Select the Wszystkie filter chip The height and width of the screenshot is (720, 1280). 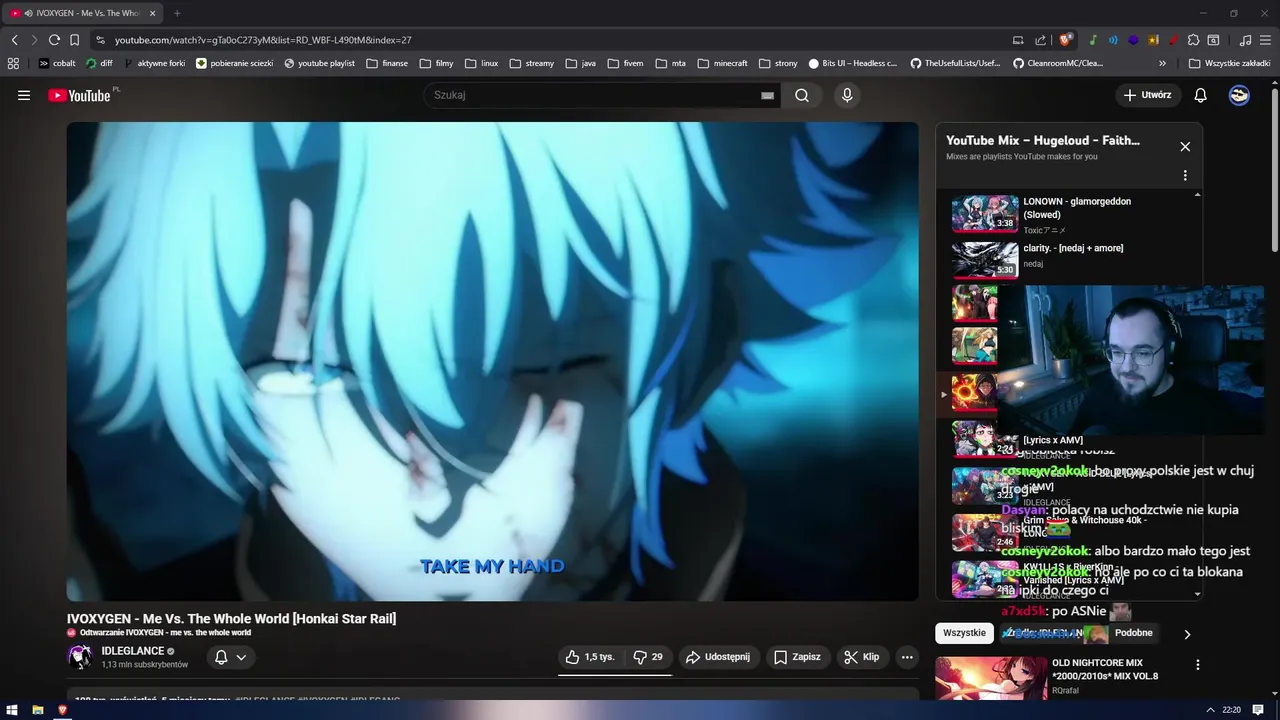coord(964,633)
